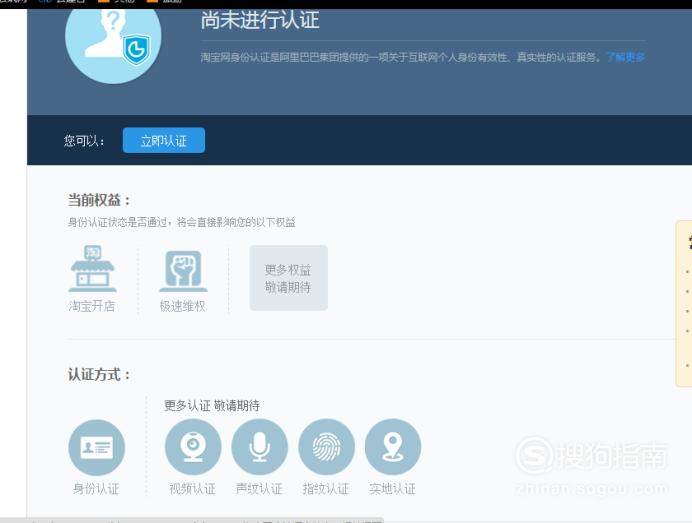Viewport: 692px width, 523px height.
Task: Click the 认证方式 section heading
Action: click(x=99, y=375)
